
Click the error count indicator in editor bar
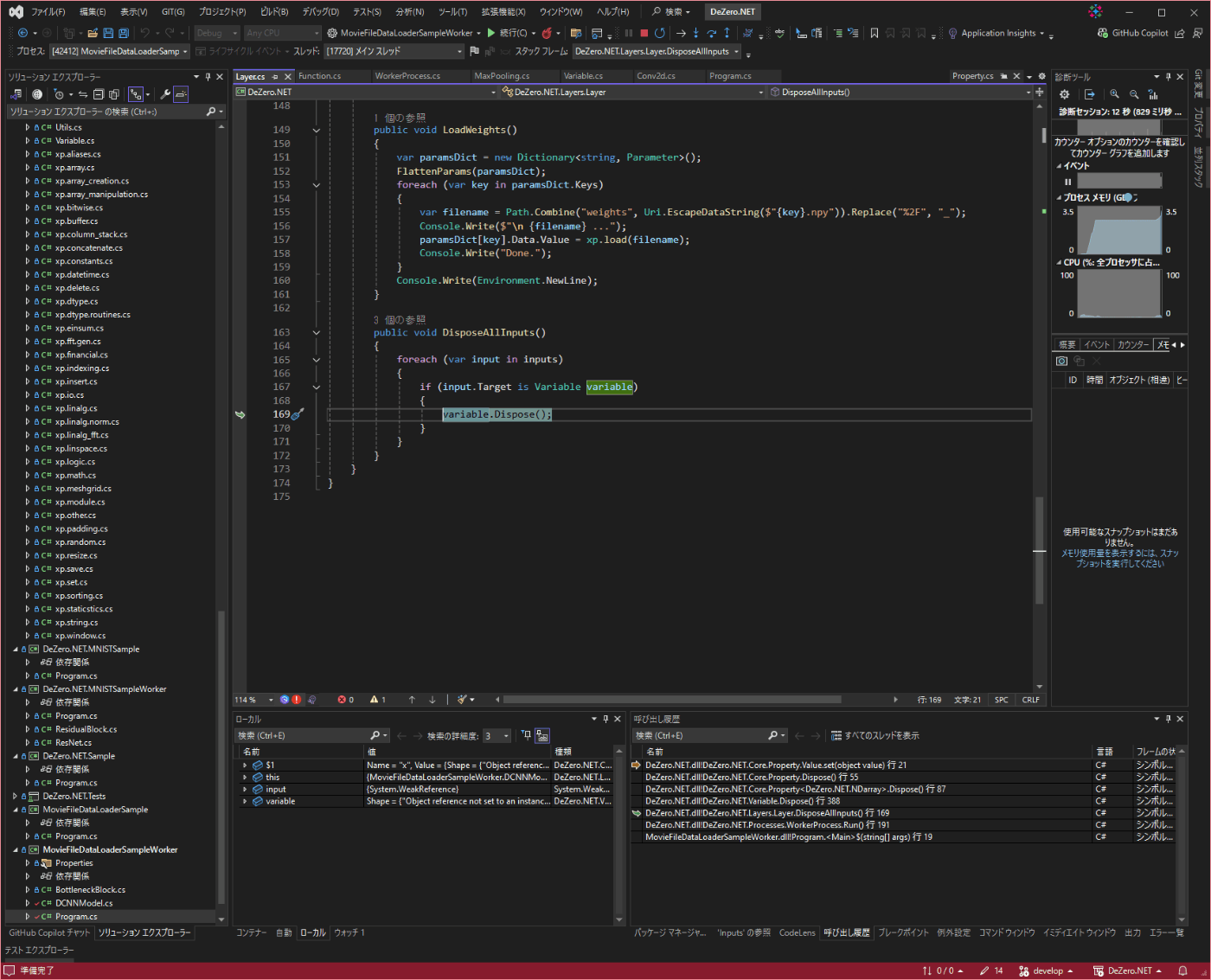coord(345,700)
